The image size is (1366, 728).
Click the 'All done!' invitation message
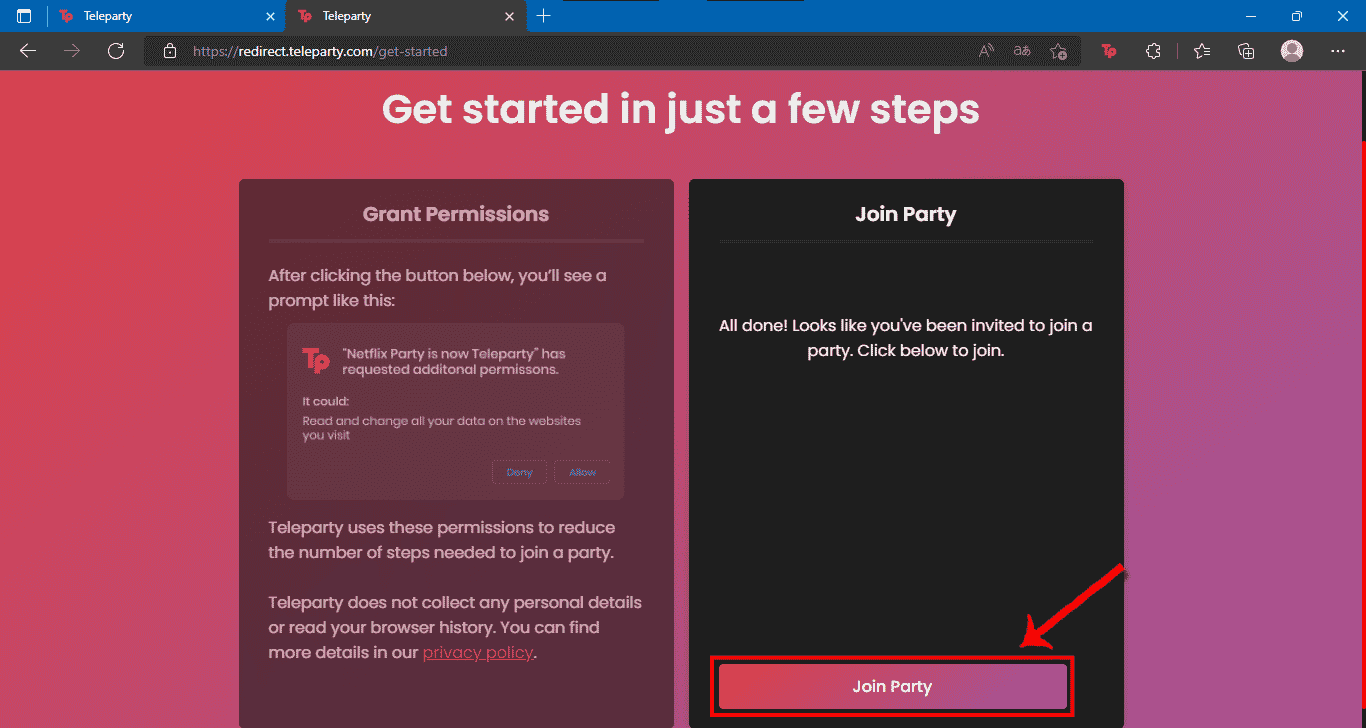click(x=906, y=338)
